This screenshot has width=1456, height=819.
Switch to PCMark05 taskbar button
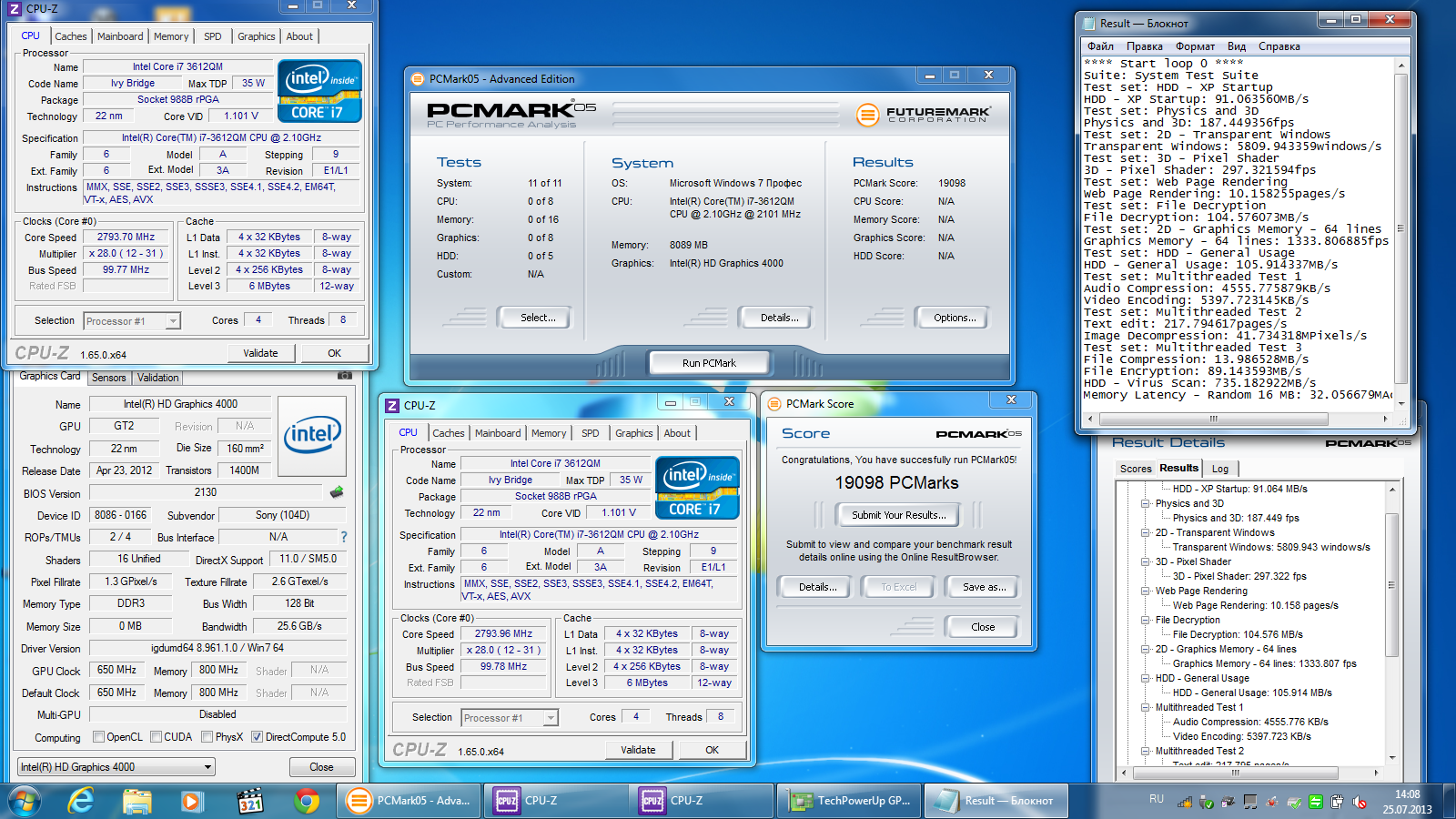click(x=409, y=801)
